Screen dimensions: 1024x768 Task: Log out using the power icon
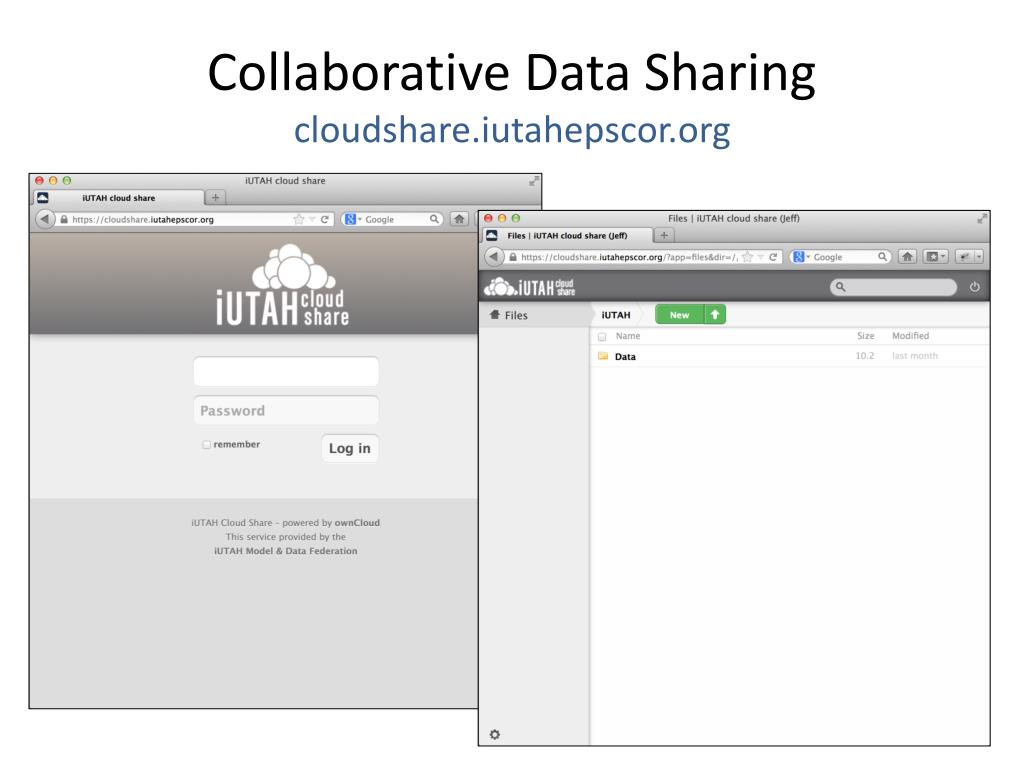[x=974, y=287]
